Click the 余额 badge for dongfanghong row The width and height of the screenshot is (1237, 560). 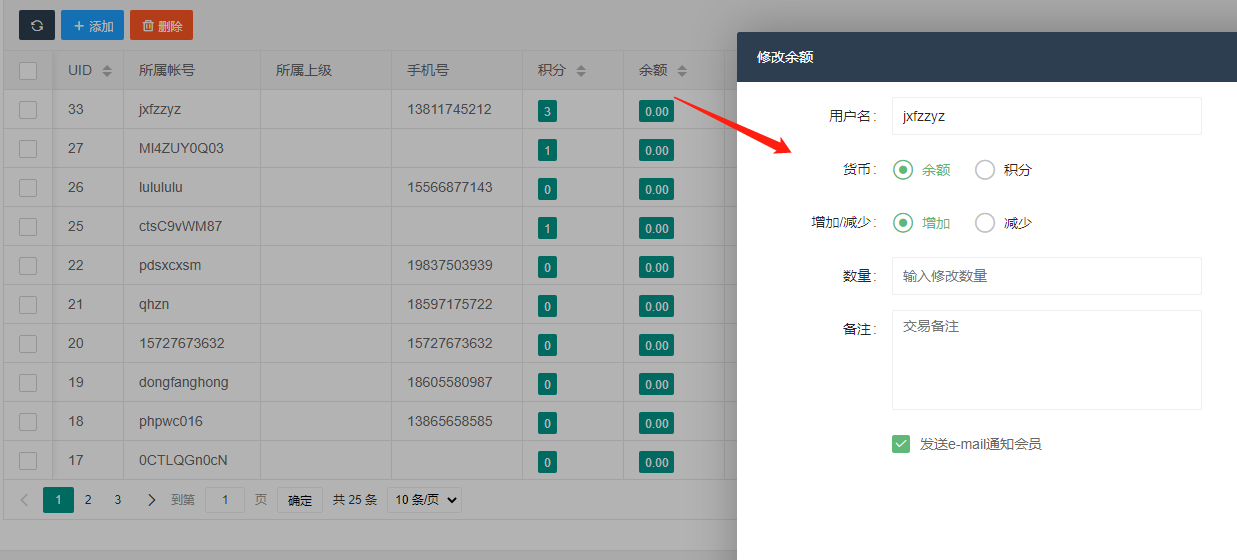coord(656,384)
